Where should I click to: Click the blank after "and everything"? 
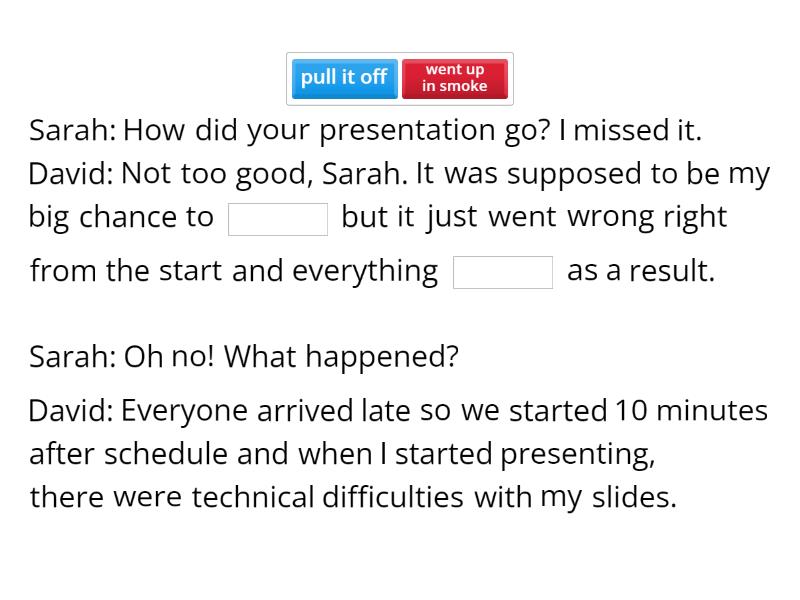coord(503,272)
